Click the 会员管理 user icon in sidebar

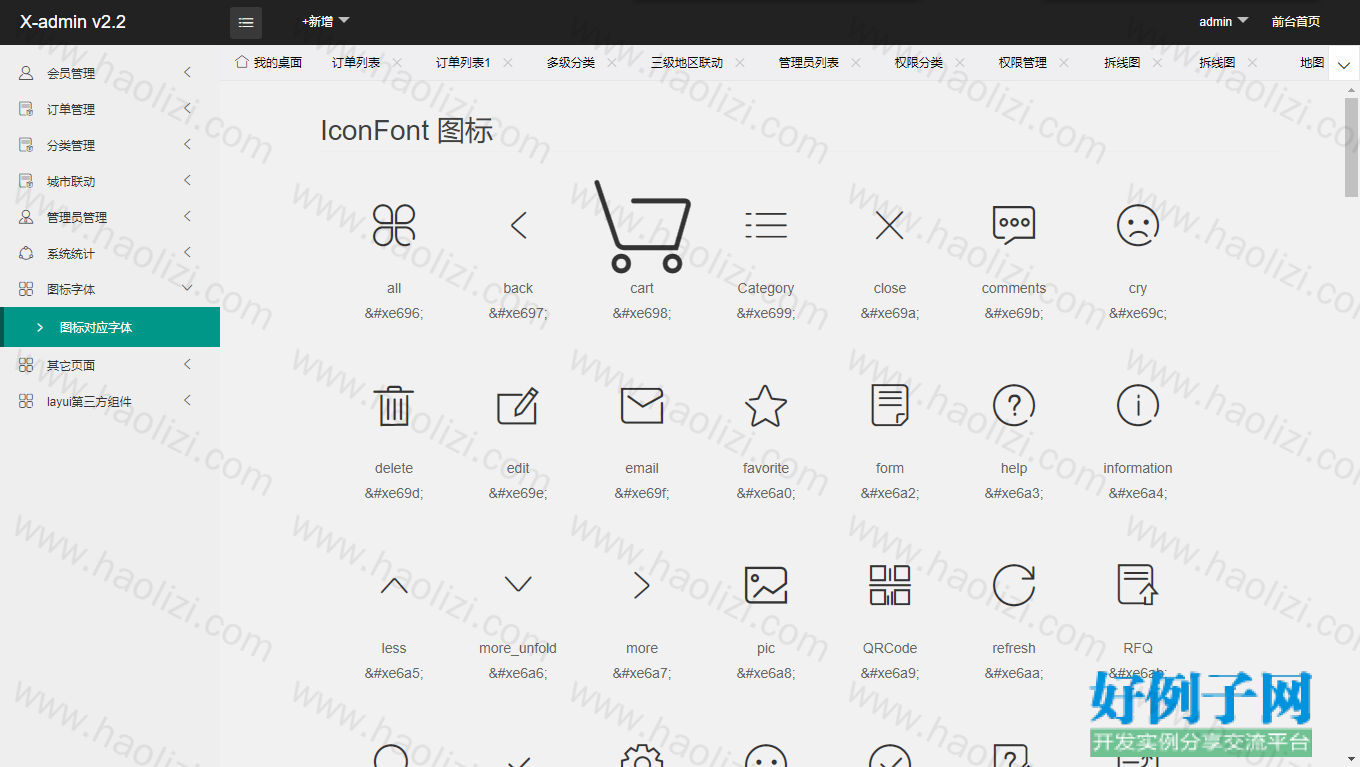pos(26,73)
